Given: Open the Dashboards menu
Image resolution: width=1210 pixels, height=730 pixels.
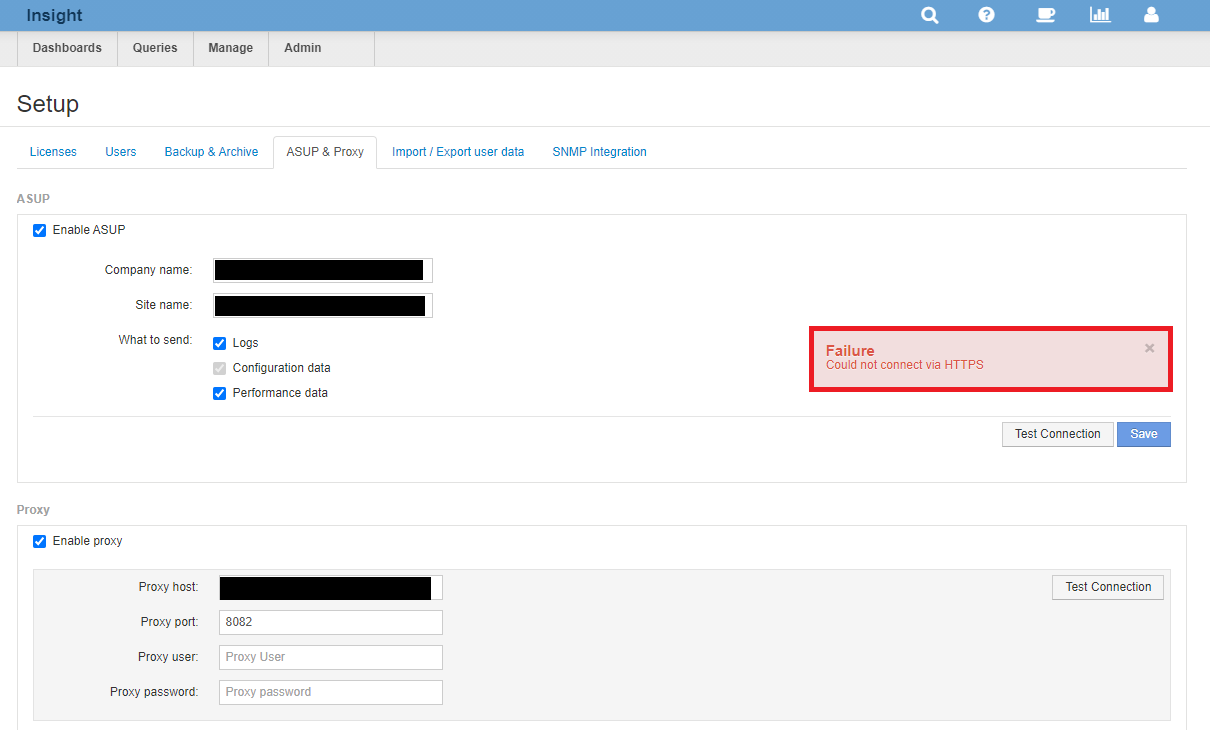Looking at the screenshot, I should [67, 48].
